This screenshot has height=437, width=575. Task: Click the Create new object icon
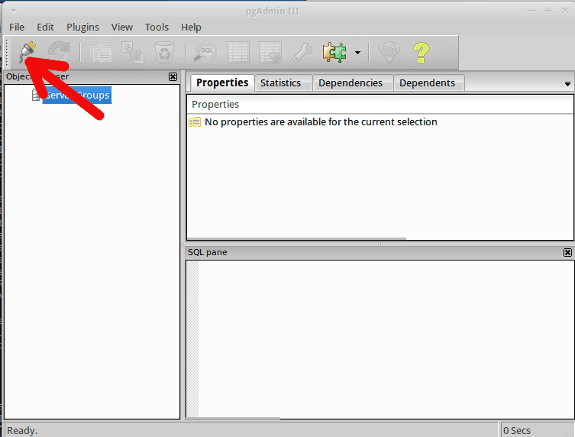[x=132, y=52]
